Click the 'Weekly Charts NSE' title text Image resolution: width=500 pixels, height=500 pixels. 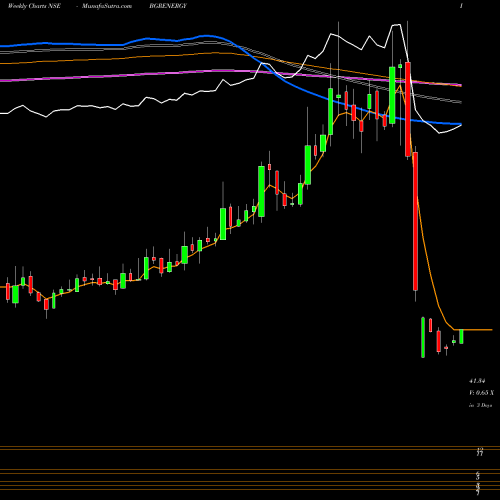coord(34,6)
